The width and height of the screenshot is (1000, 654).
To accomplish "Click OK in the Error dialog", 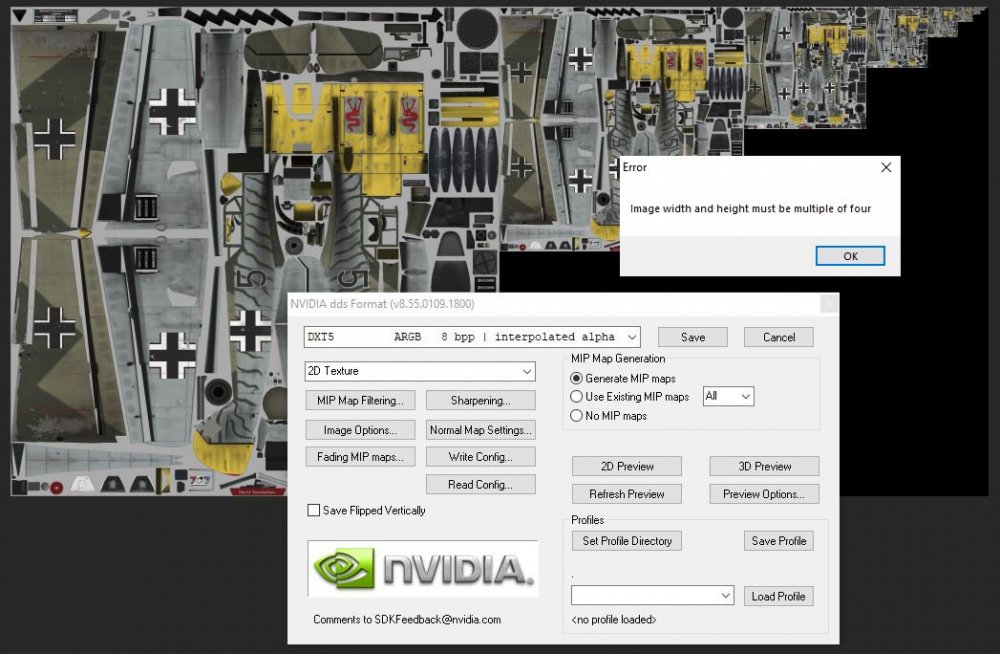I will [x=850, y=256].
